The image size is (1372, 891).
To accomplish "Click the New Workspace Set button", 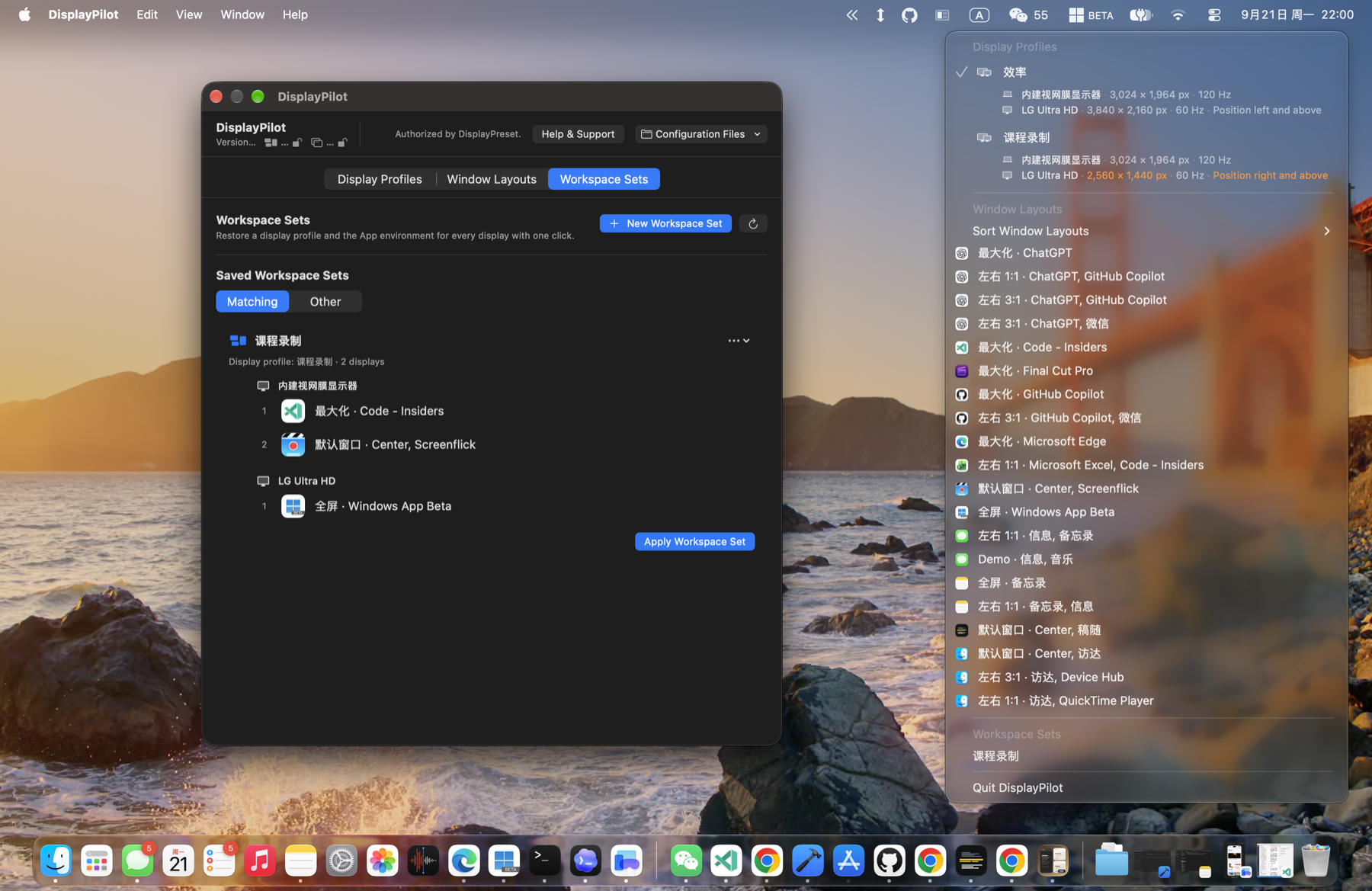I will (665, 223).
